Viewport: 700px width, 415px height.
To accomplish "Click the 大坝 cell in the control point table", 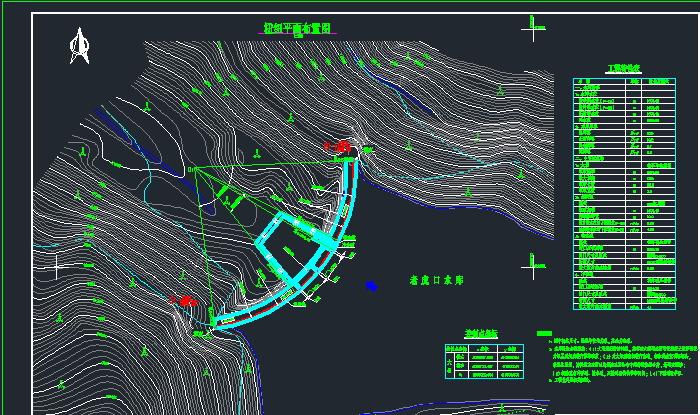I will (450, 366).
